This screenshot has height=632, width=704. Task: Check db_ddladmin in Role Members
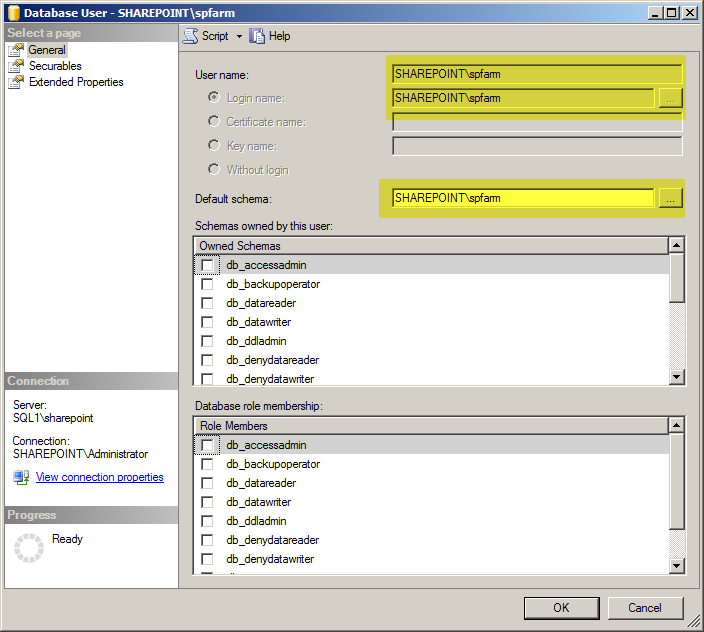pos(207,521)
